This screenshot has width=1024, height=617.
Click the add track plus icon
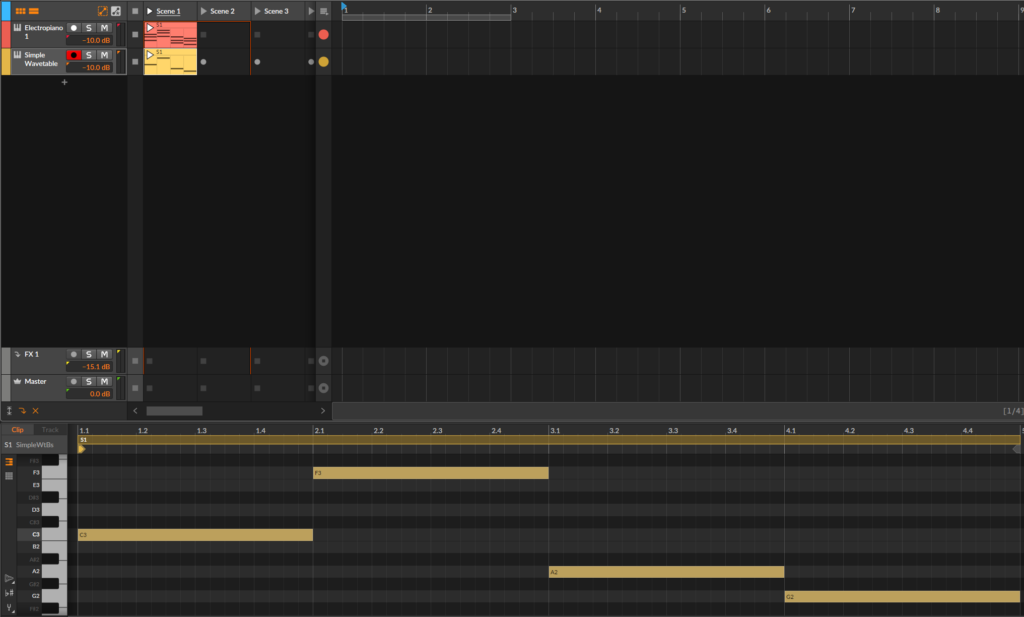pyautogui.click(x=64, y=82)
